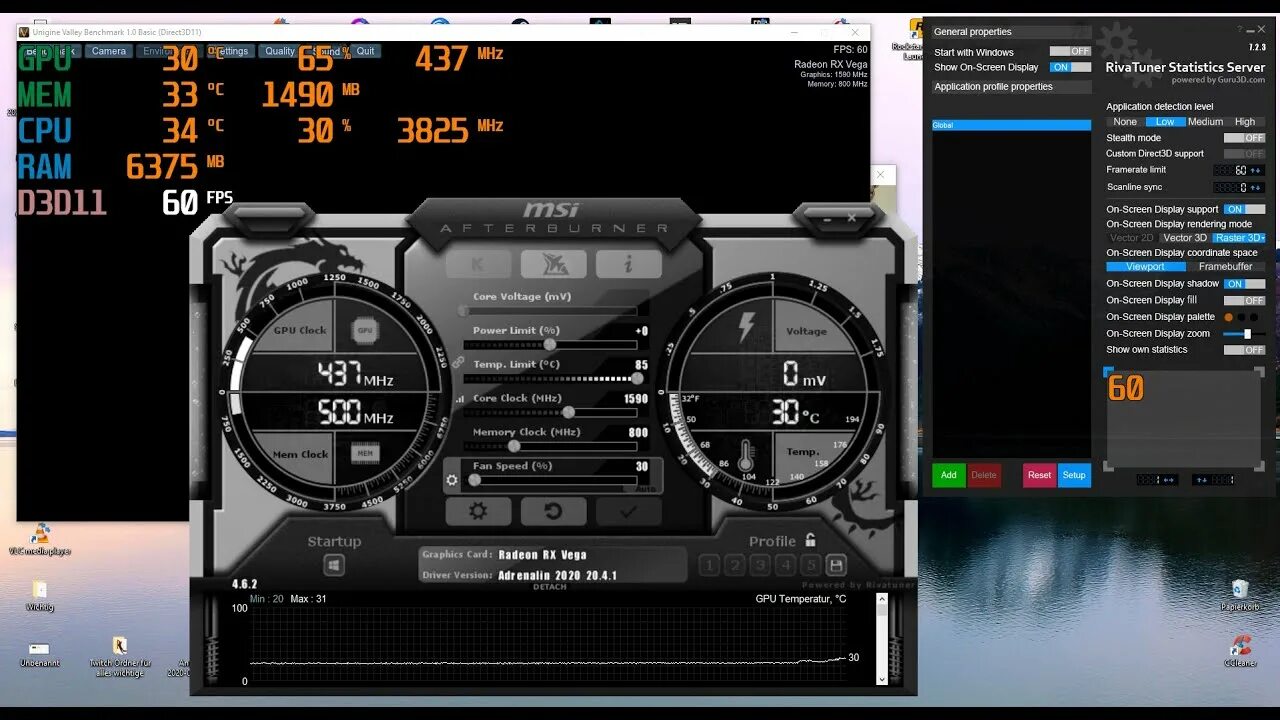Click the Memory Clock slider handle
This screenshot has width=1280, height=720.
click(x=514, y=446)
